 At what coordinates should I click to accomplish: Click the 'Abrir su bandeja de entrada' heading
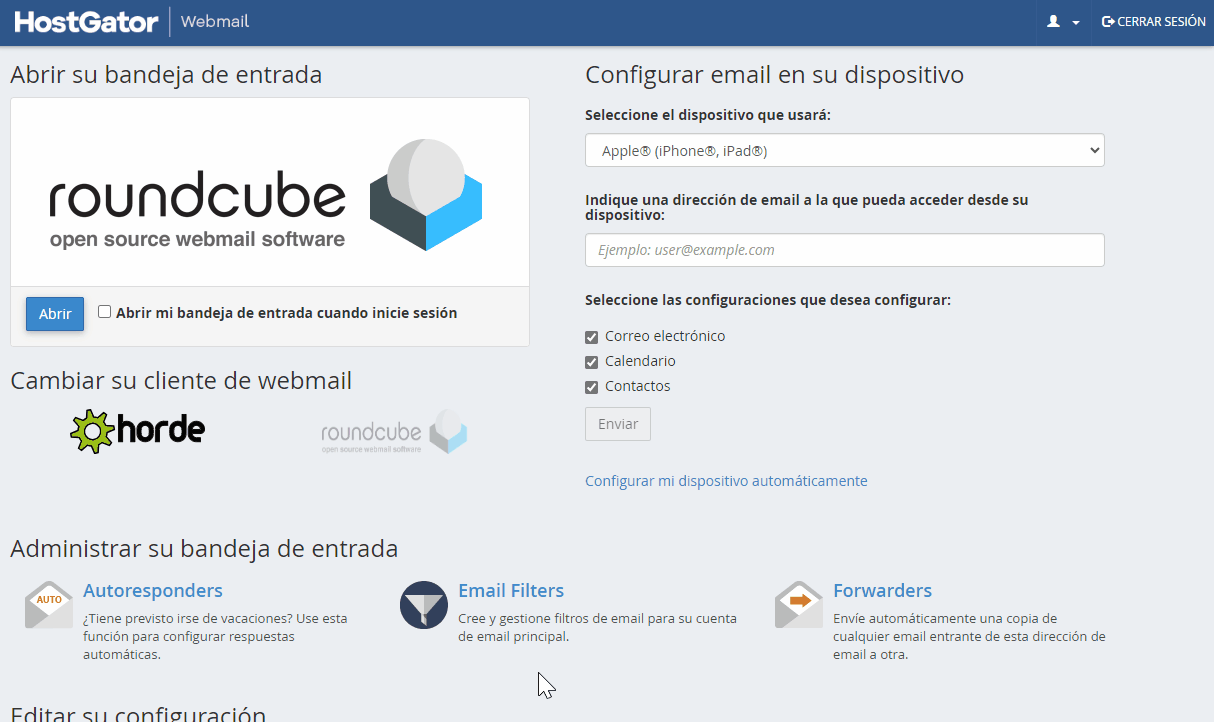point(166,75)
